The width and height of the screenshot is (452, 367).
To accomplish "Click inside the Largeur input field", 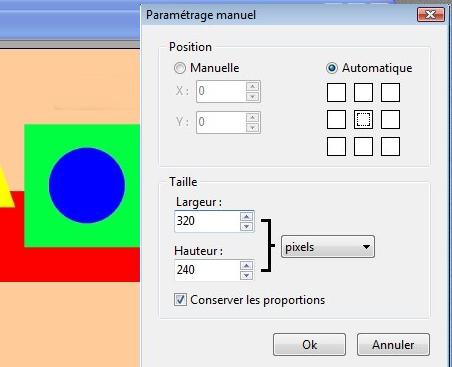I will pos(207,221).
